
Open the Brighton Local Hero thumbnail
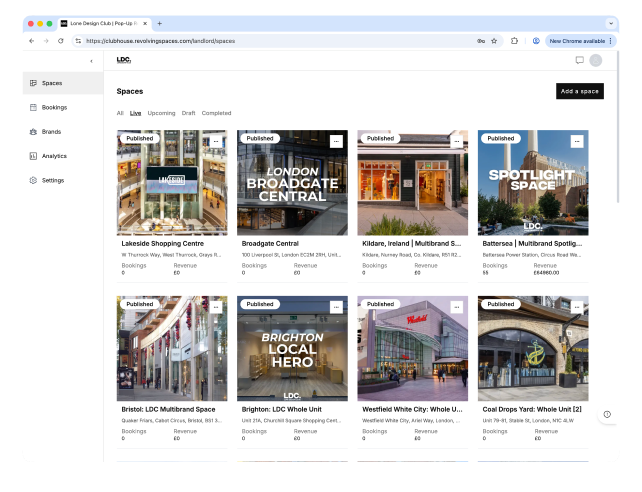pyautogui.click(x=292, y=349)
